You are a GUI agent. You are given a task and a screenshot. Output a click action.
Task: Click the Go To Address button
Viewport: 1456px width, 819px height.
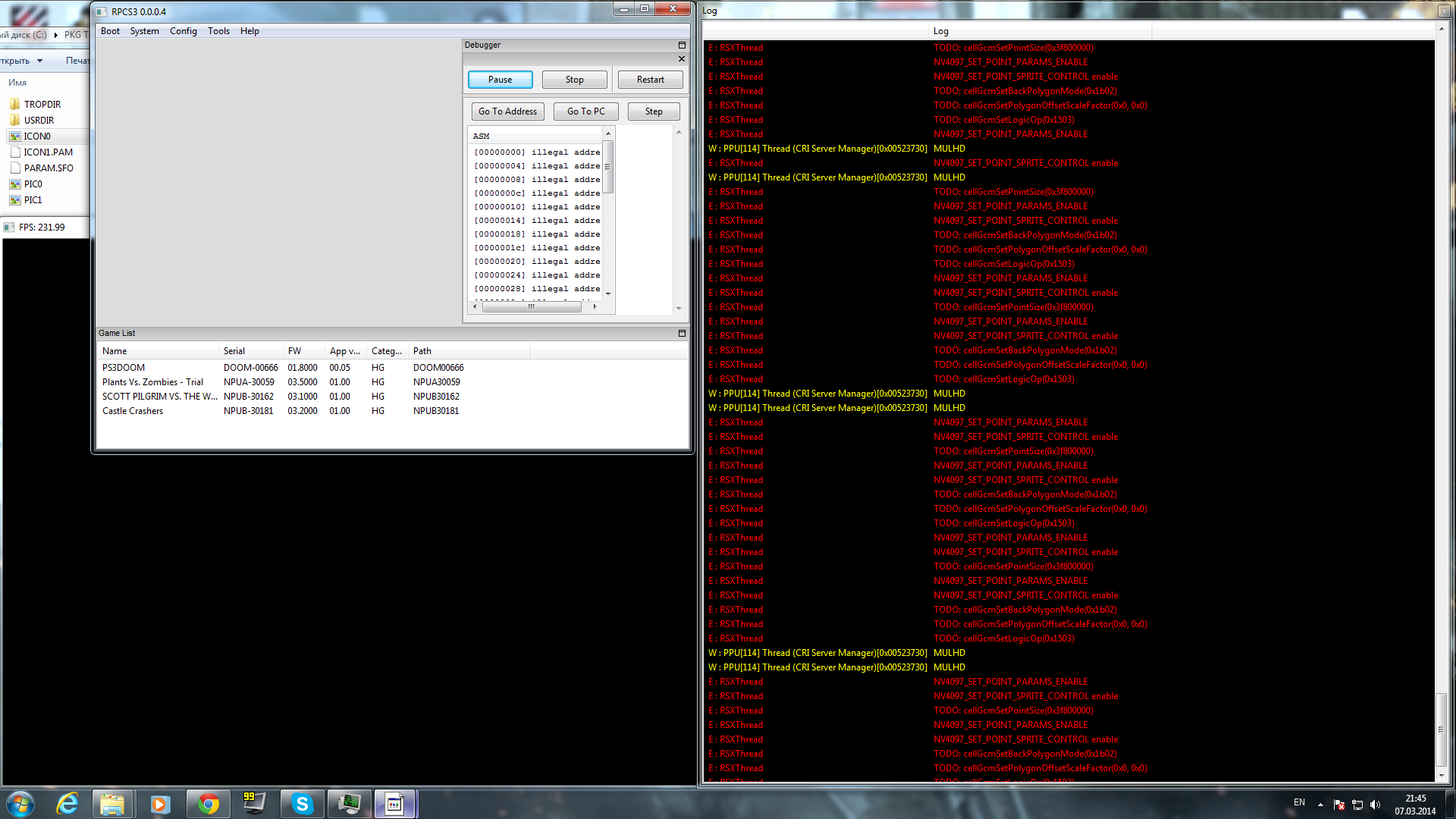(507, 111)
